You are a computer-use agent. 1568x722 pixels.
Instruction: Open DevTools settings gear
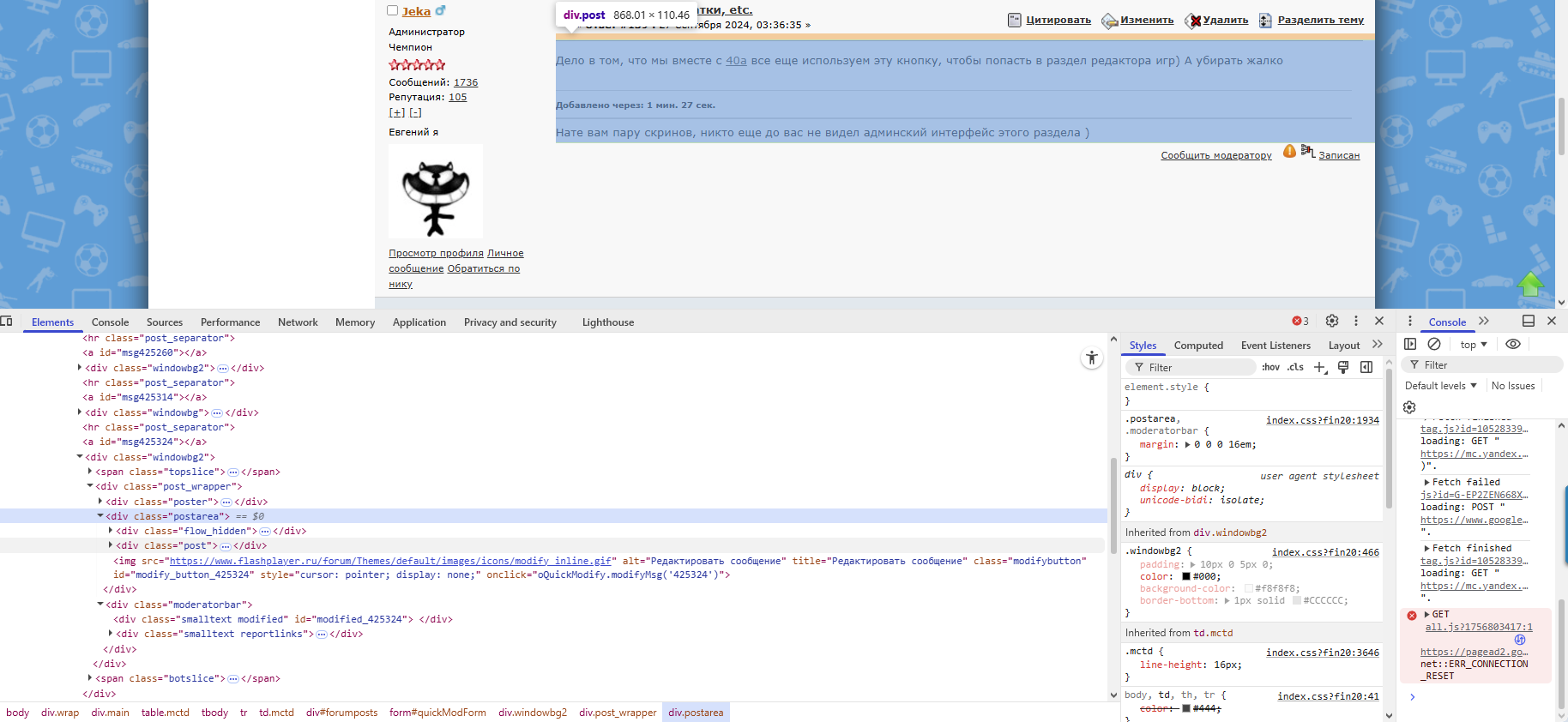point(1331,321)
